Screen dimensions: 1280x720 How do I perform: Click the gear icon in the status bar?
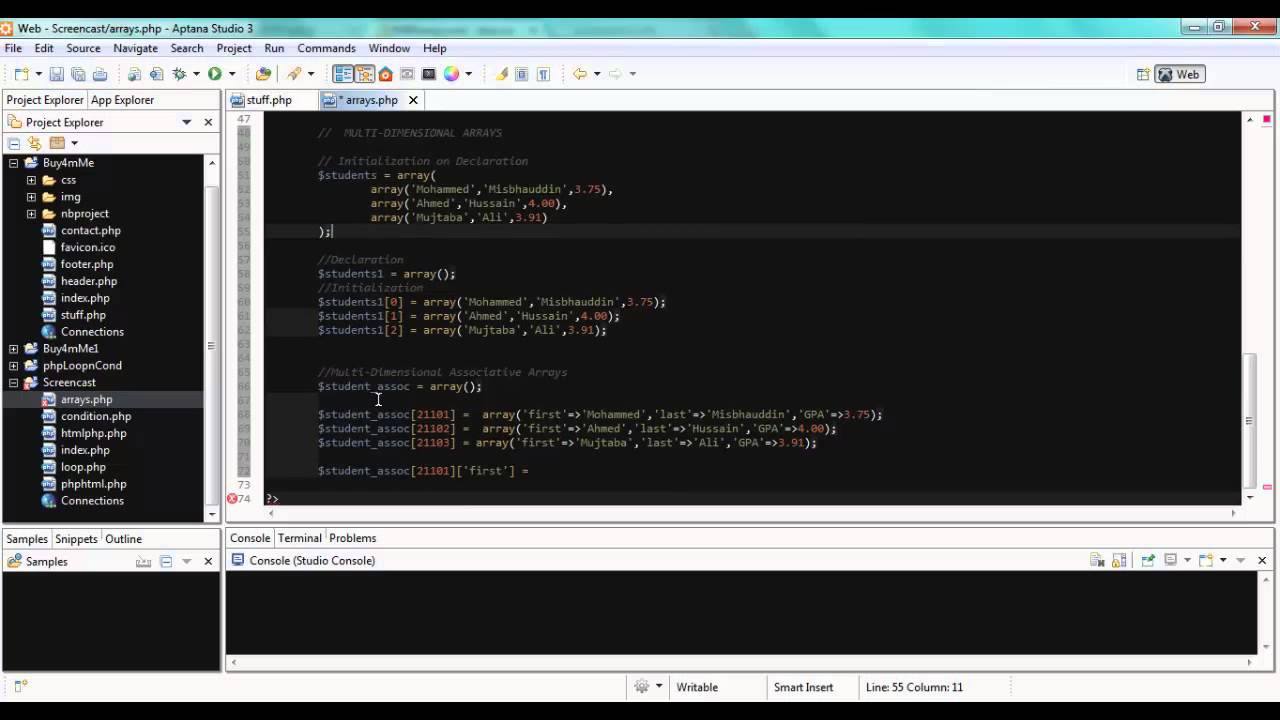[x=642, y=687]
